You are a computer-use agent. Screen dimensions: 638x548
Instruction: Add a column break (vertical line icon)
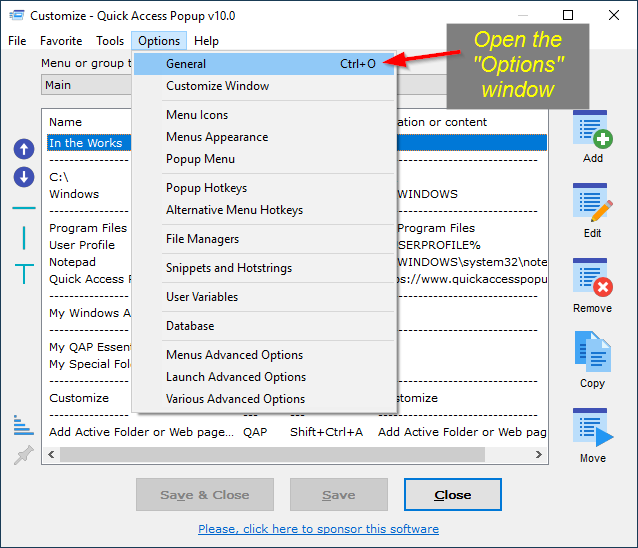(24, 238)
